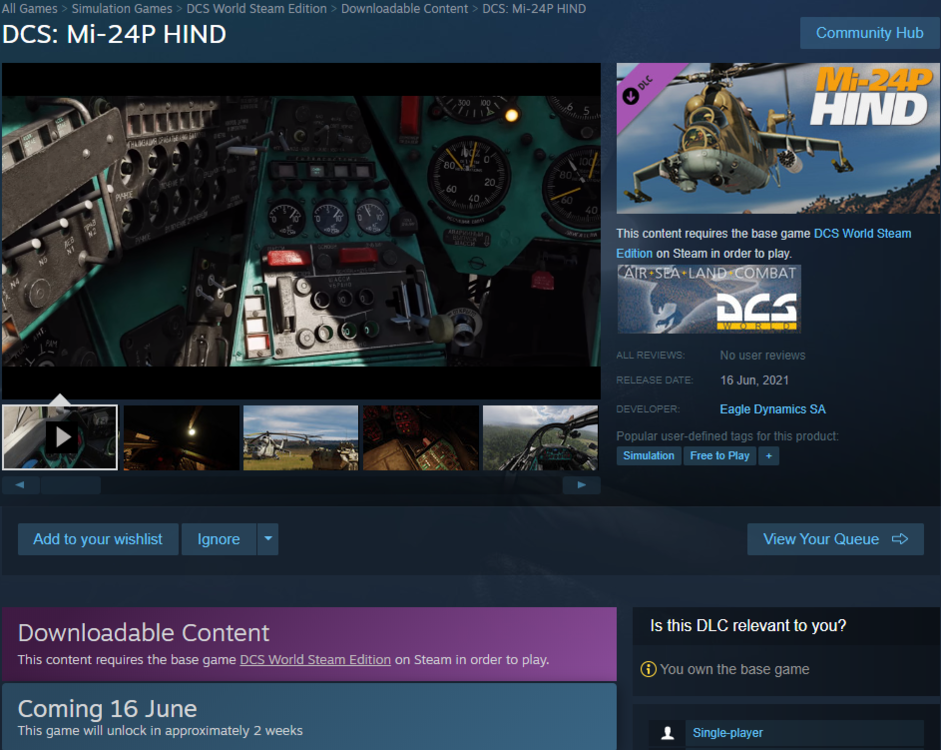Image resolution: width=941 pixels, height=750 pixels.
Task: Go to All Games breadcrumb
Action: coord(29,8)
